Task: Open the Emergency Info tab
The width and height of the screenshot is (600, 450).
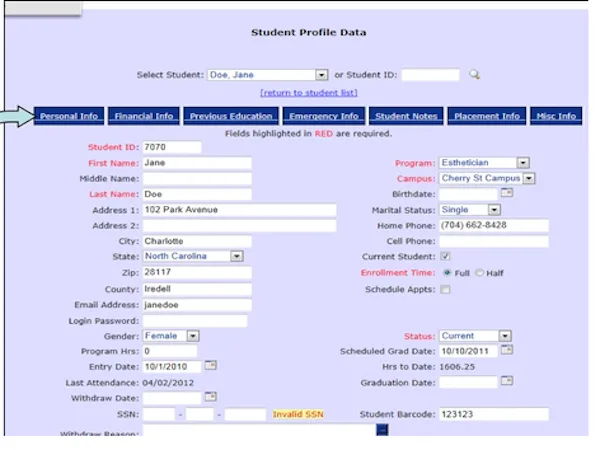Action: [324, 116]
